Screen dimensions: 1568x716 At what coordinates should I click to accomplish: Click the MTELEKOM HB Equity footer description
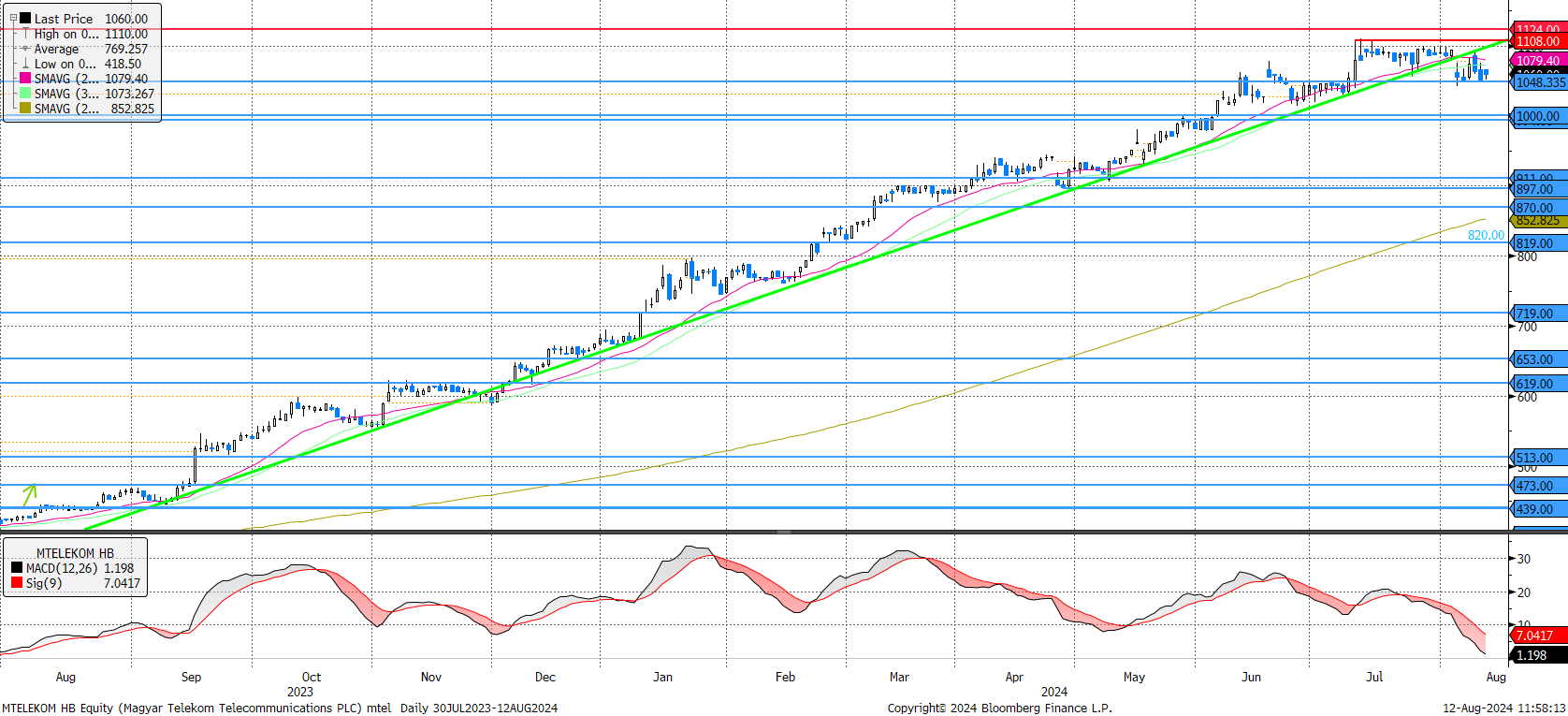click(280, 708)
